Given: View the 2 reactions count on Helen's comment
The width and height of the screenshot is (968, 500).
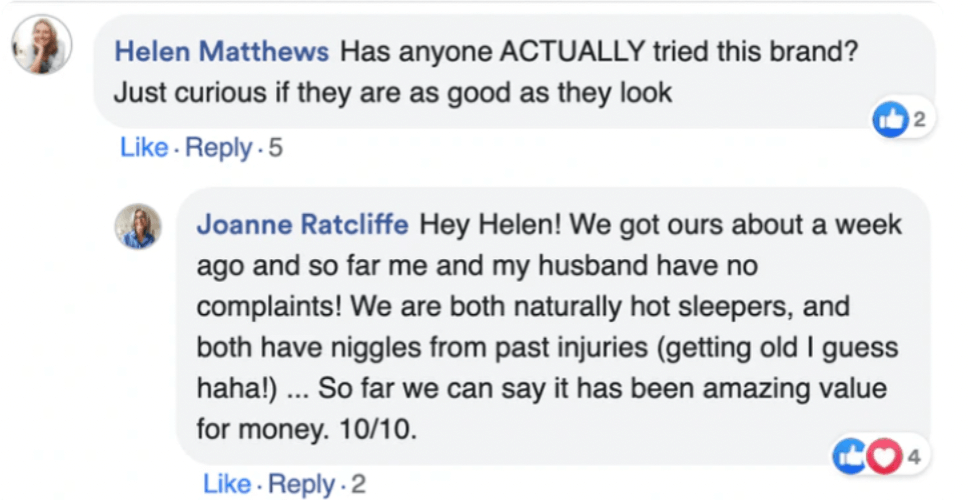Looking at the screenshot, I should pyautogui.click(x=918, y=121).
